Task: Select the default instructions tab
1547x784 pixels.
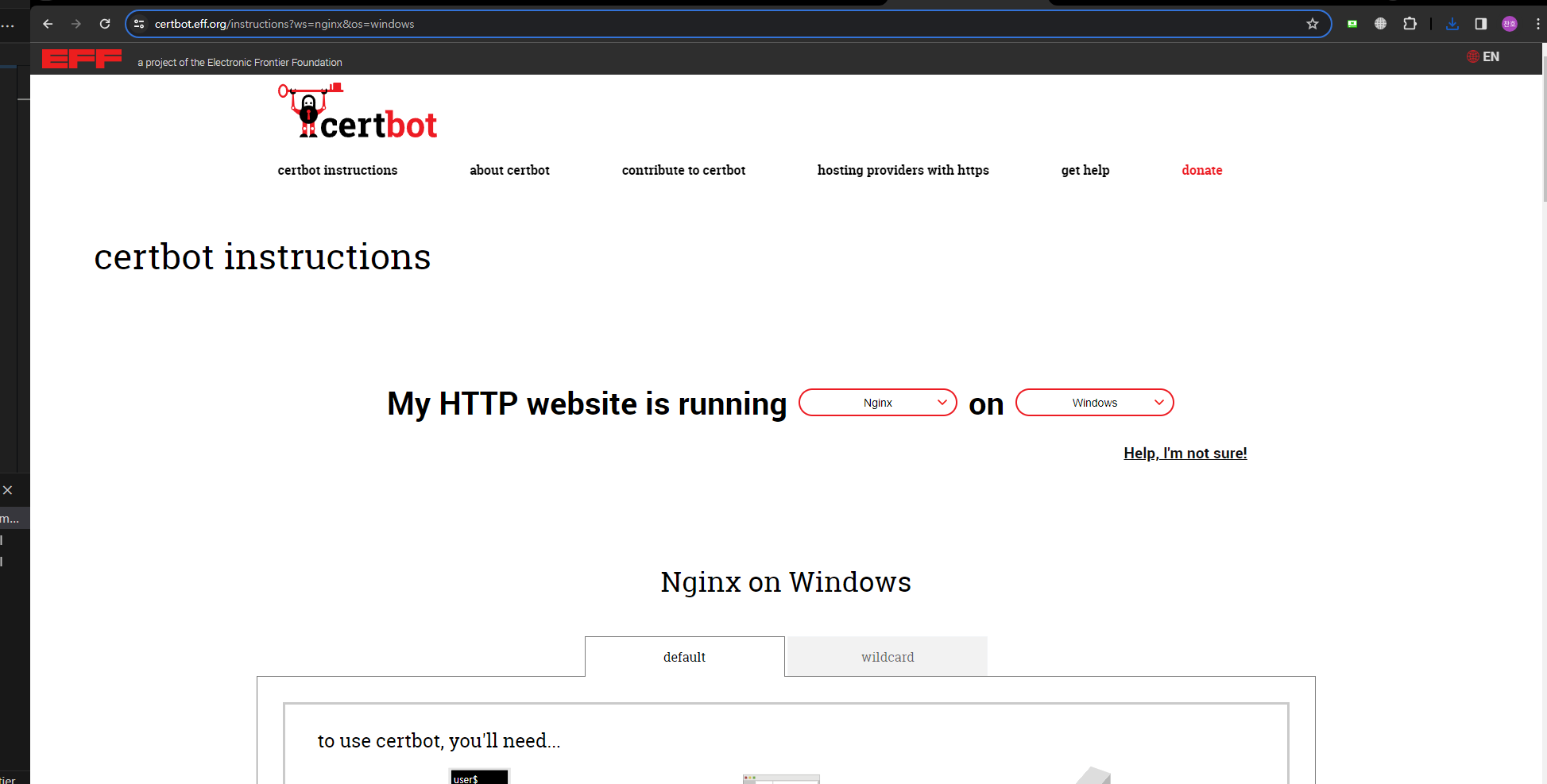Action: 685,657
